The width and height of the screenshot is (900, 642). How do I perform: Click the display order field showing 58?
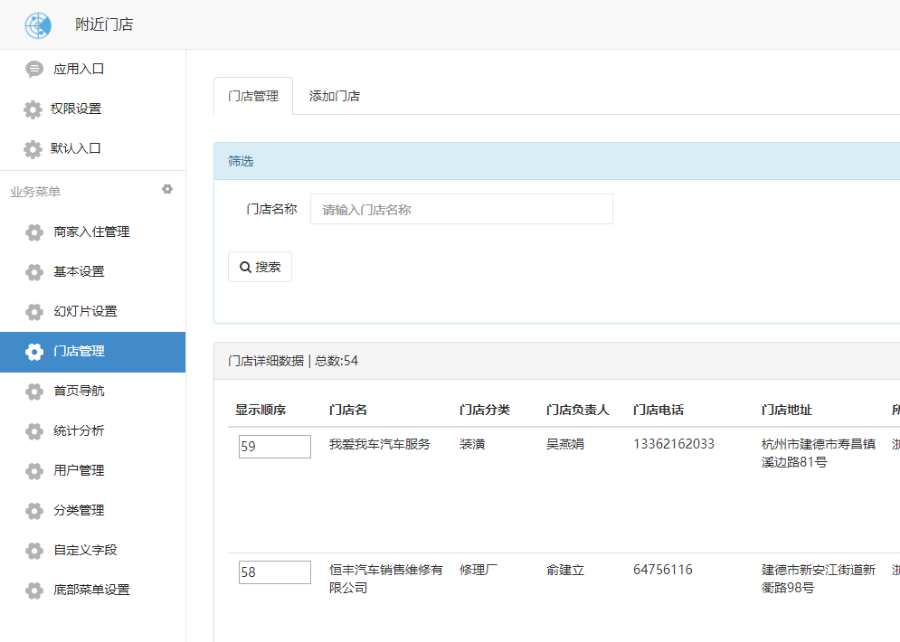pos(274,572)
